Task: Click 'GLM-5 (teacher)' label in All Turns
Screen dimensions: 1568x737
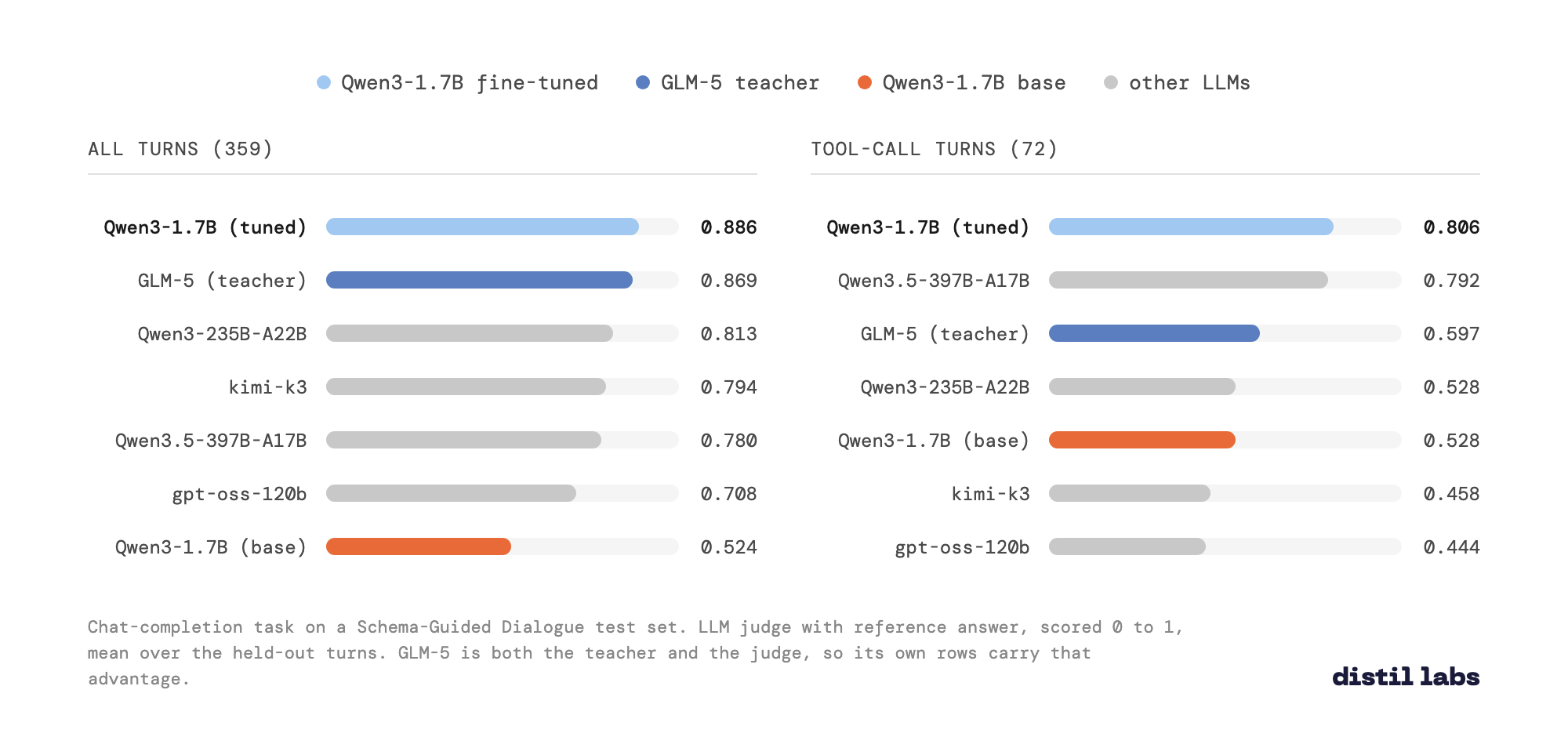Action: [223, 281]
